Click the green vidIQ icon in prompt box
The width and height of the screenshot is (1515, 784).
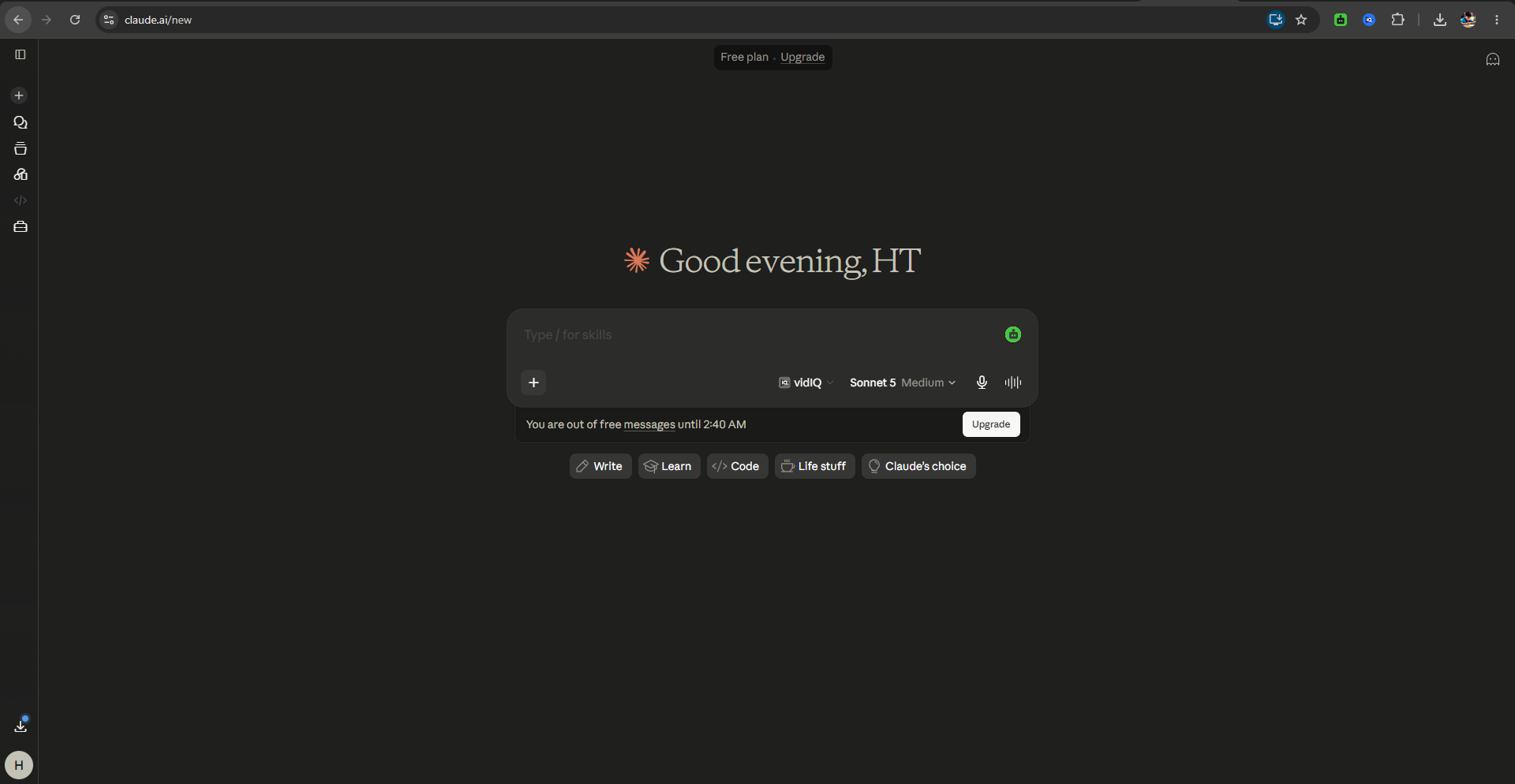[x=1013, y=334]
